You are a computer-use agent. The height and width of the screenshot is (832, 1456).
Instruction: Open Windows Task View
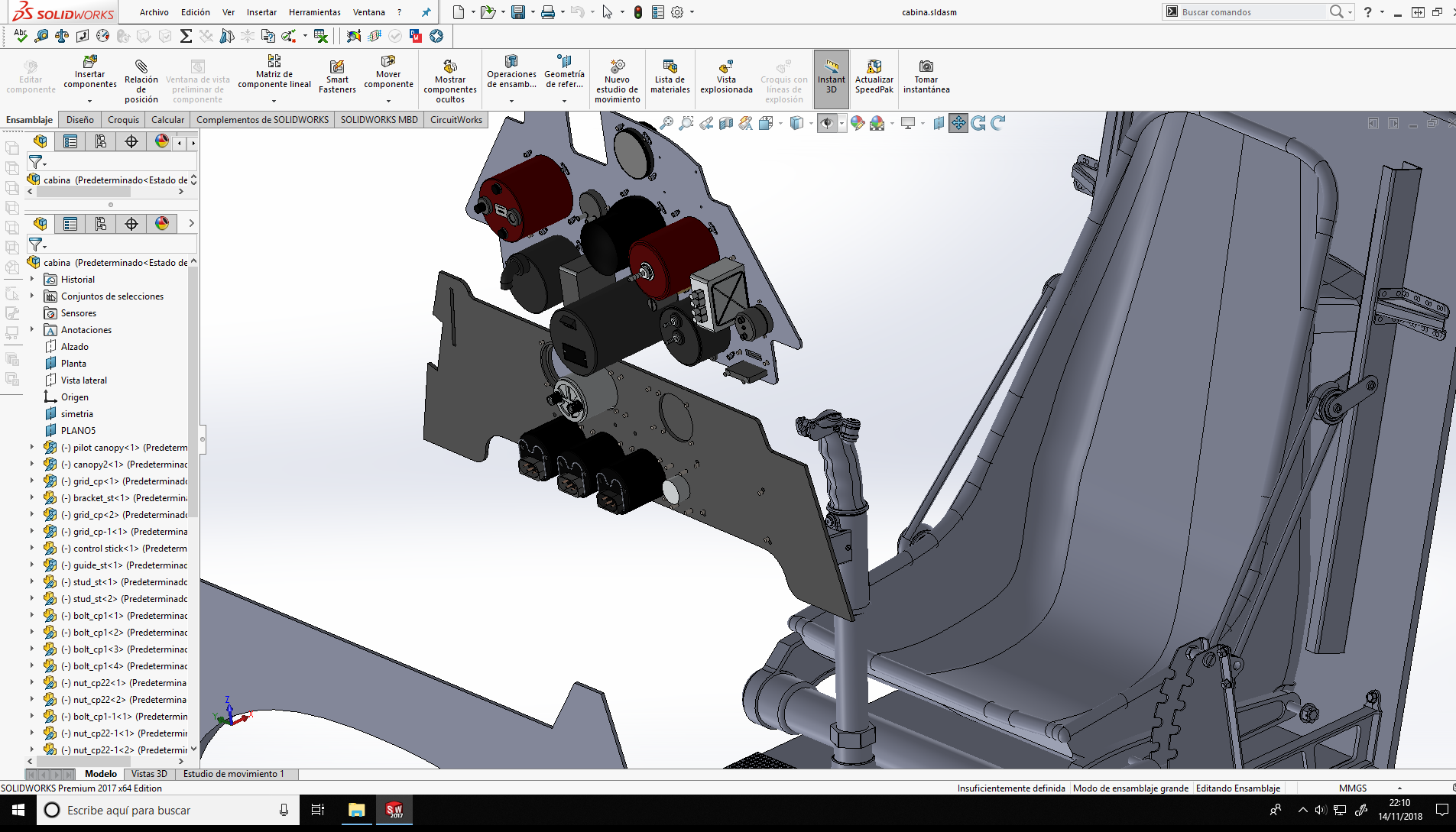click(x=318, y=811)
